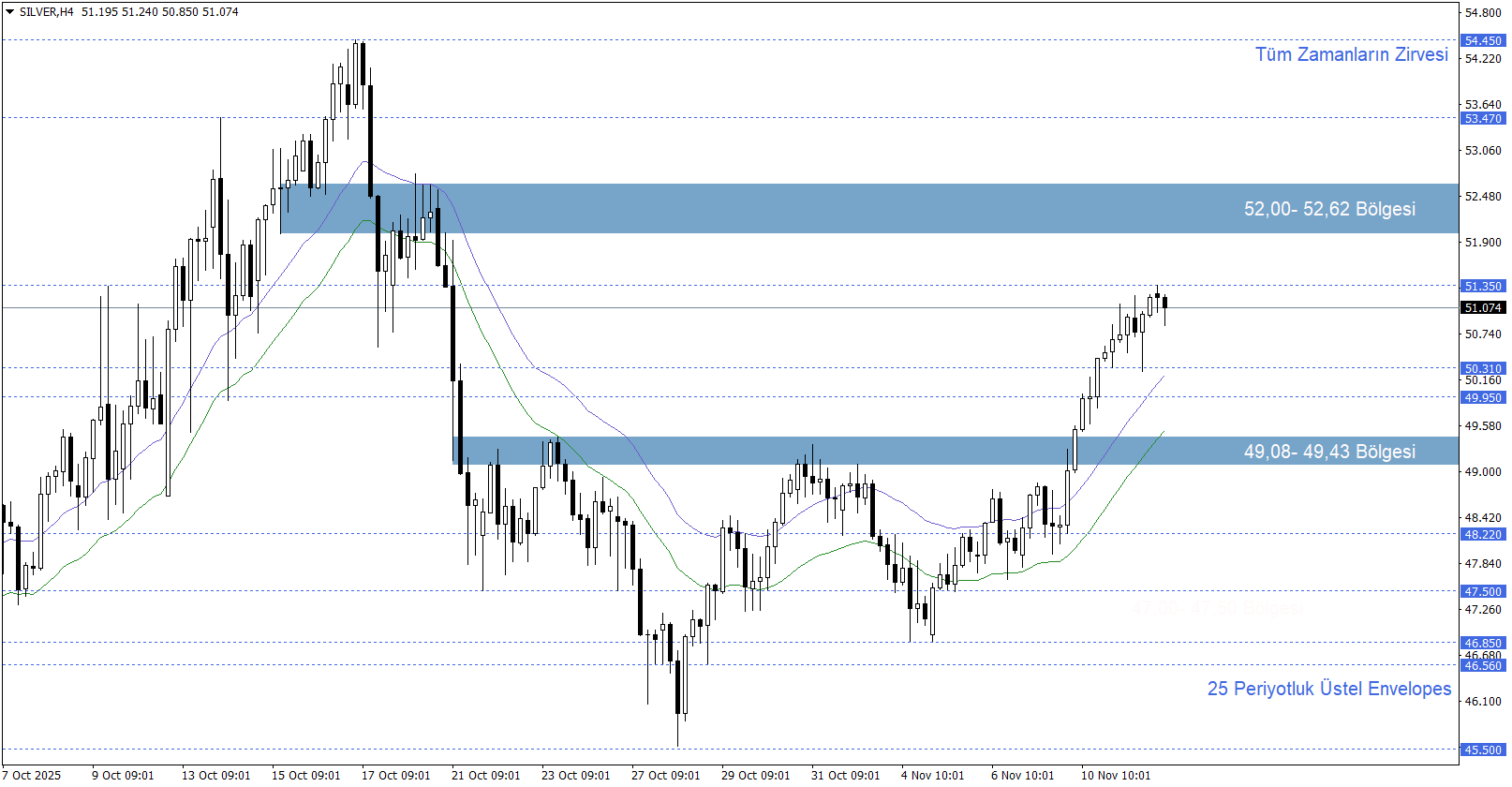Click the SILVER,H4 symbol title text

(x=46, y=12)
